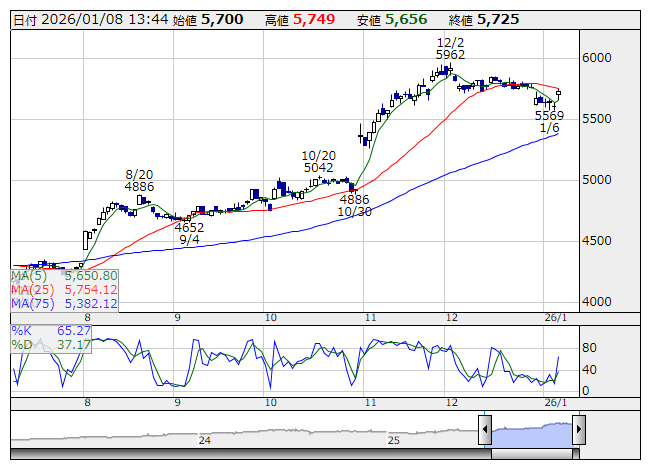This screenshot has width=653, height=470.
Task: Jump to year 25 in the overview
Action: pos(394,440)
